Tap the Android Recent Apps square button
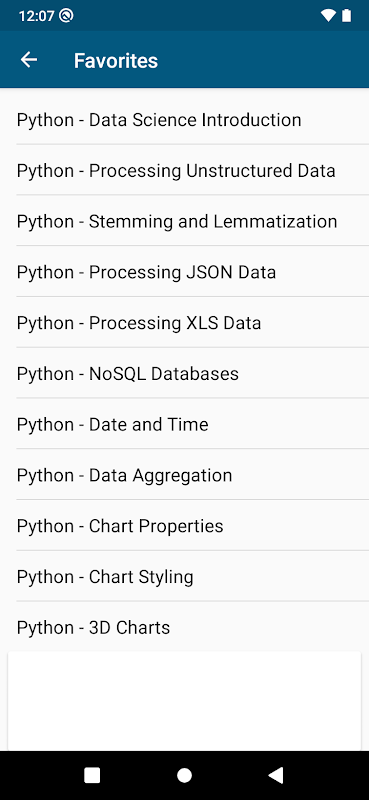The image size is (369, 800). pos(92,775)
